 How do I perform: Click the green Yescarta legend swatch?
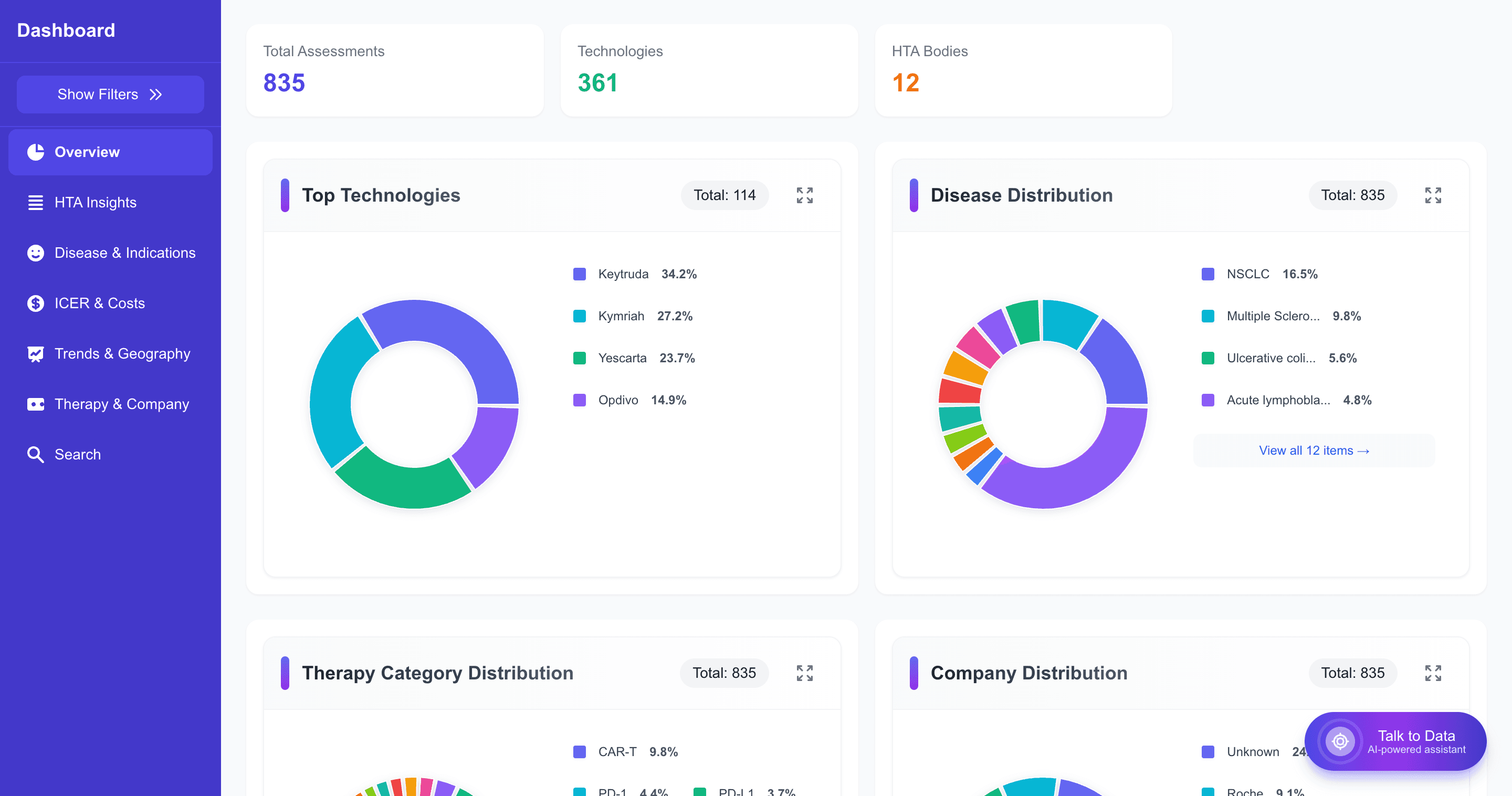579,358
